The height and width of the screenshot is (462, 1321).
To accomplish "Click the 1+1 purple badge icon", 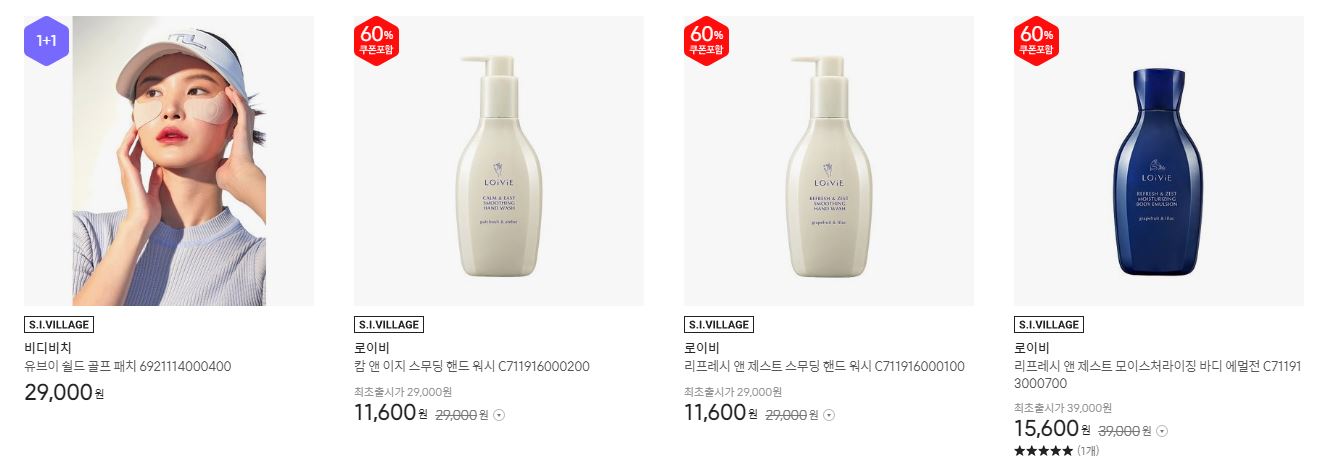I will tap(46, 41).
